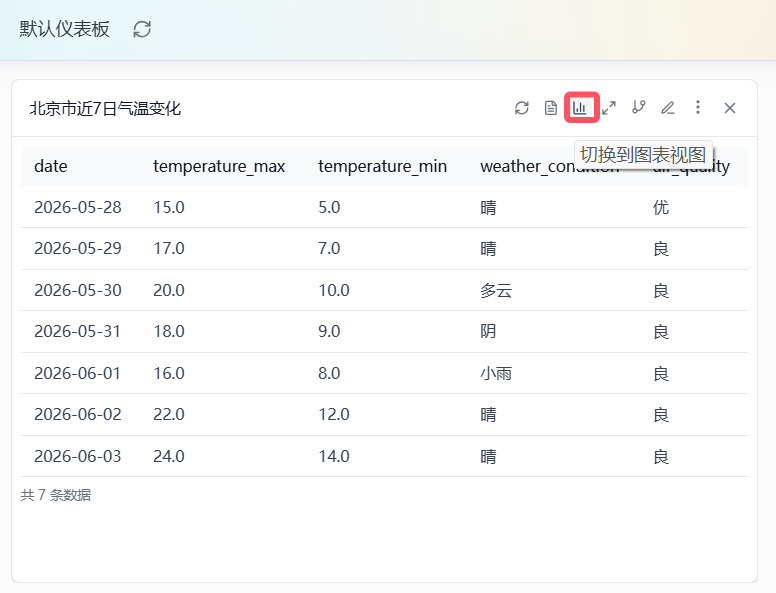Refresh the default dashboard using the header icon
Viewport: 776px width, 593px height.
coord(142,29)
